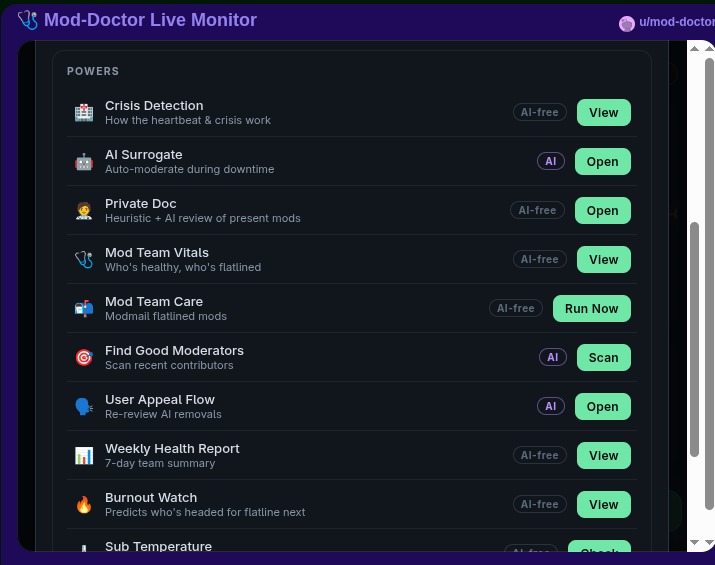
Task: Click '7-day team summary' description
Action: pos(160,463)
